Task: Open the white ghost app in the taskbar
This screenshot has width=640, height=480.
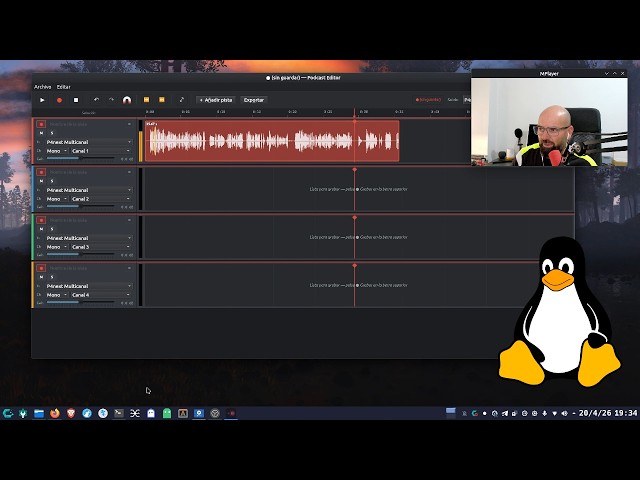Action: tap(151, 413)
